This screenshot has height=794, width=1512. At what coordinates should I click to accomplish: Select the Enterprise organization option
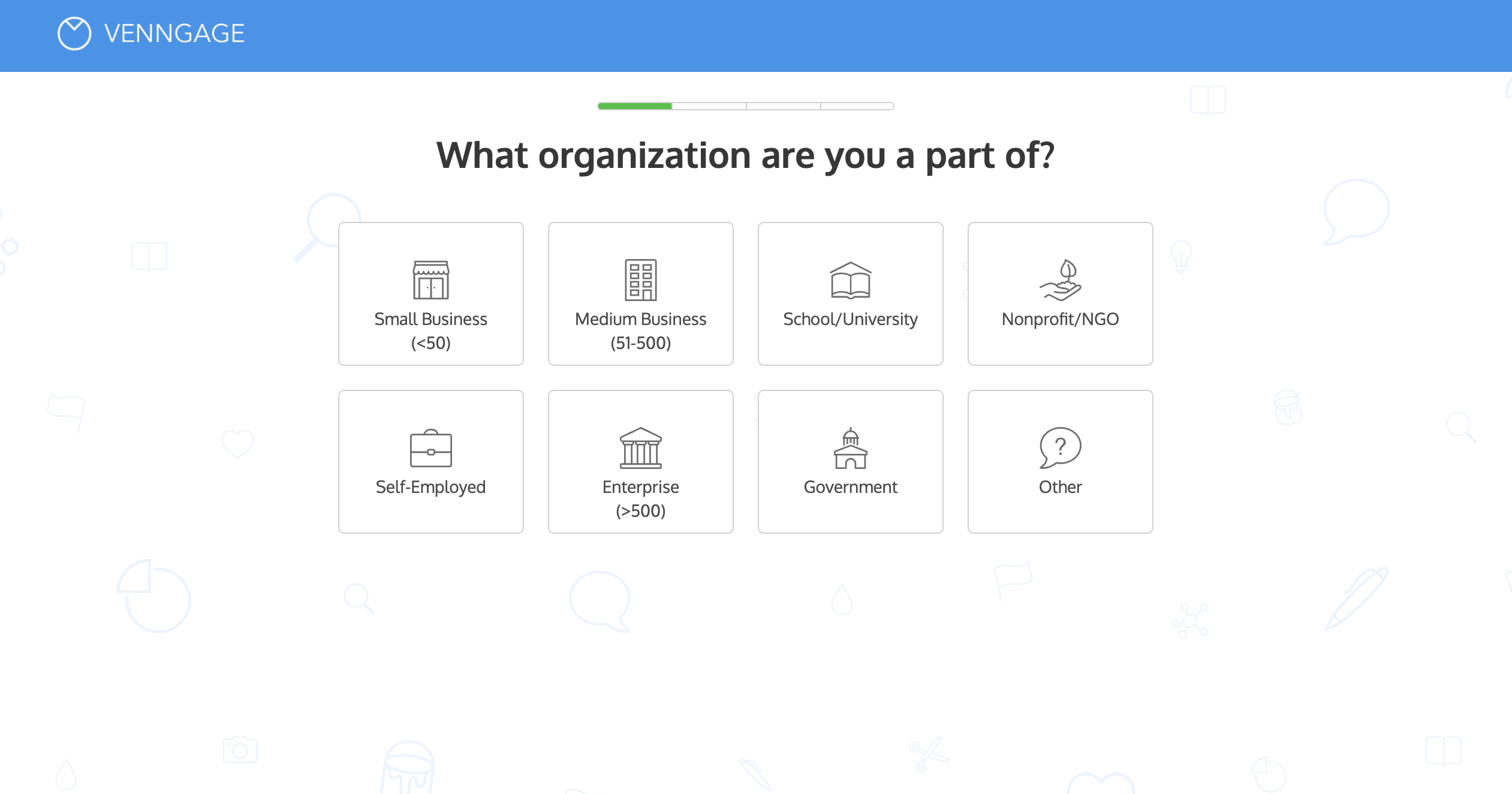click(641, 462)
